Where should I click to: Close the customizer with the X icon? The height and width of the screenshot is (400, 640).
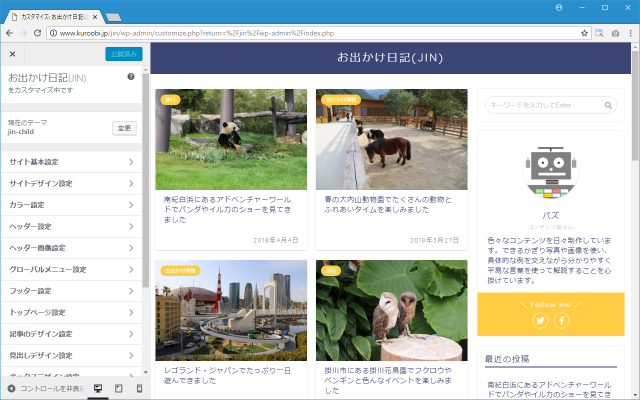click(x=12, y=54)
